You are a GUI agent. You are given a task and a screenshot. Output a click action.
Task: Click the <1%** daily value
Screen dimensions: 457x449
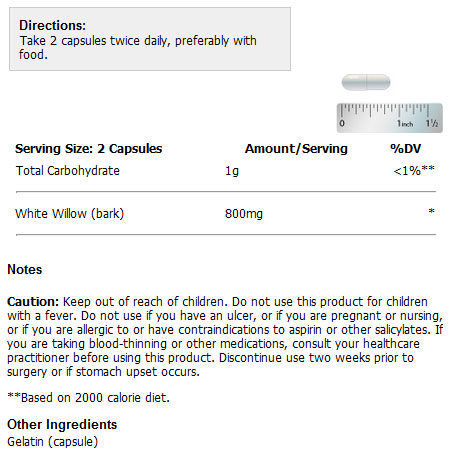[414, 170]
